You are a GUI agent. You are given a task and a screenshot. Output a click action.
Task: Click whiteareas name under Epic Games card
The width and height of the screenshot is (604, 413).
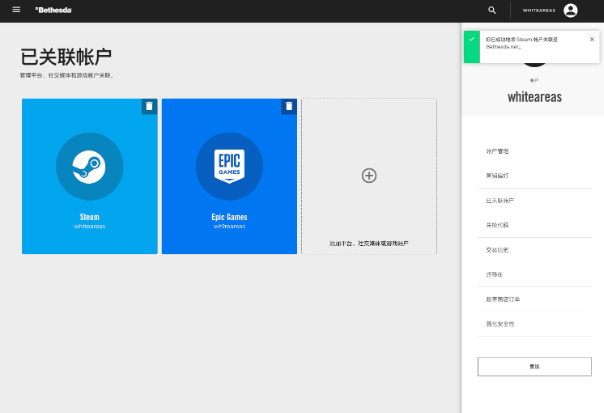click(x=230, y=226)
